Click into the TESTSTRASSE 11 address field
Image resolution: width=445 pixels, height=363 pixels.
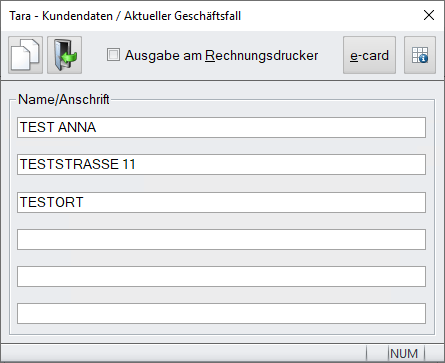coord(221,164)
